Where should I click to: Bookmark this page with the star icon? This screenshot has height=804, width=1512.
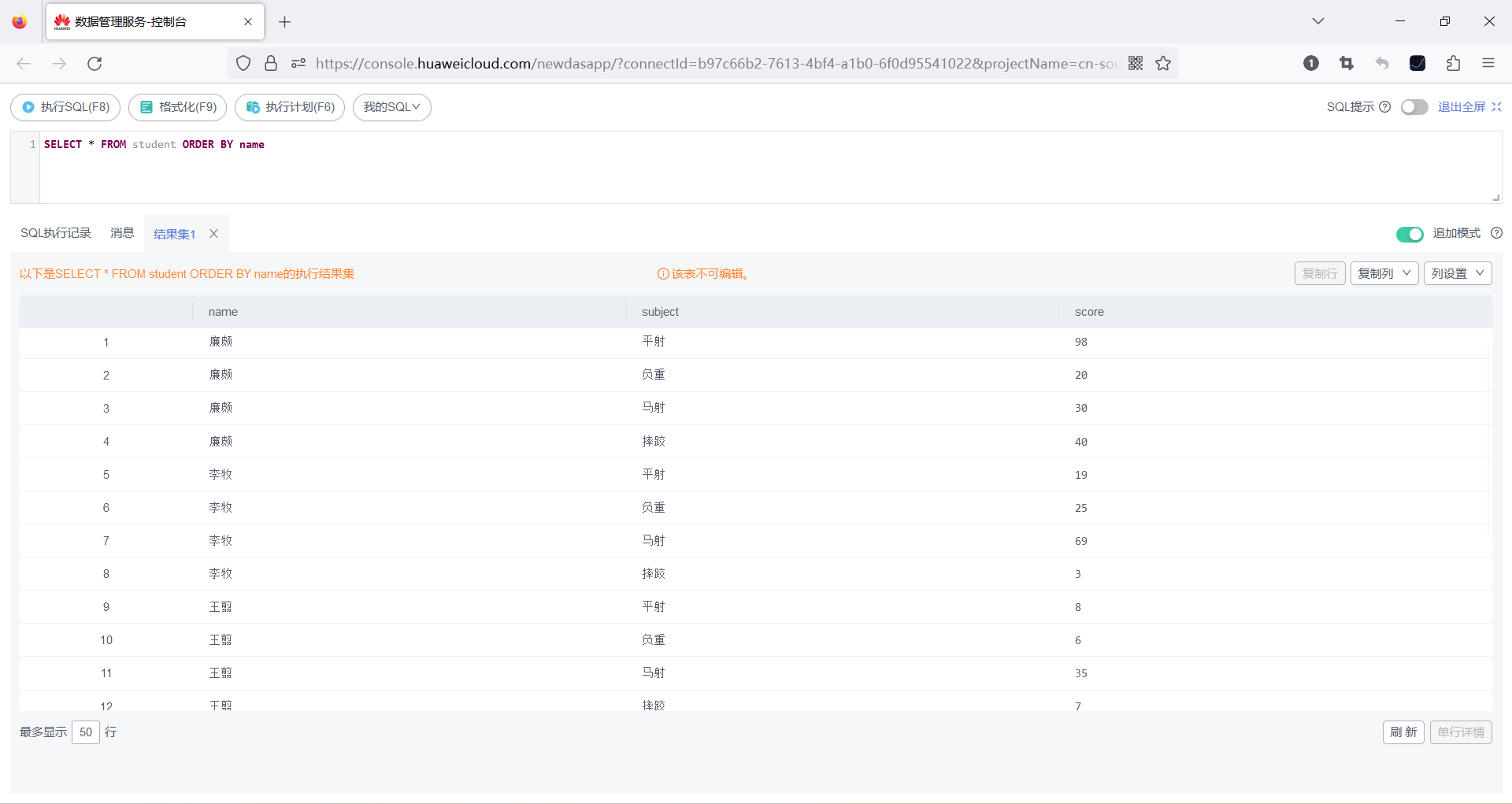(x=1163, y=64)
